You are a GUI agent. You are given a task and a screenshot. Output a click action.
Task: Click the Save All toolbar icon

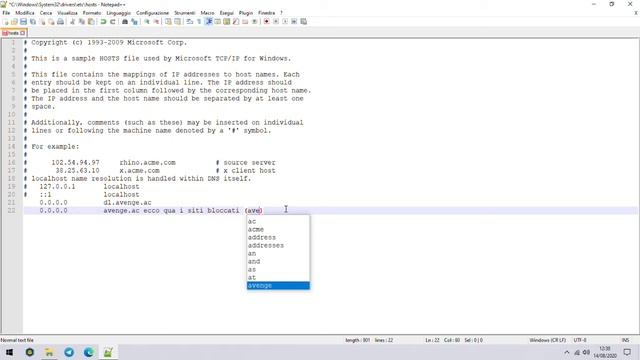point(33,22)
